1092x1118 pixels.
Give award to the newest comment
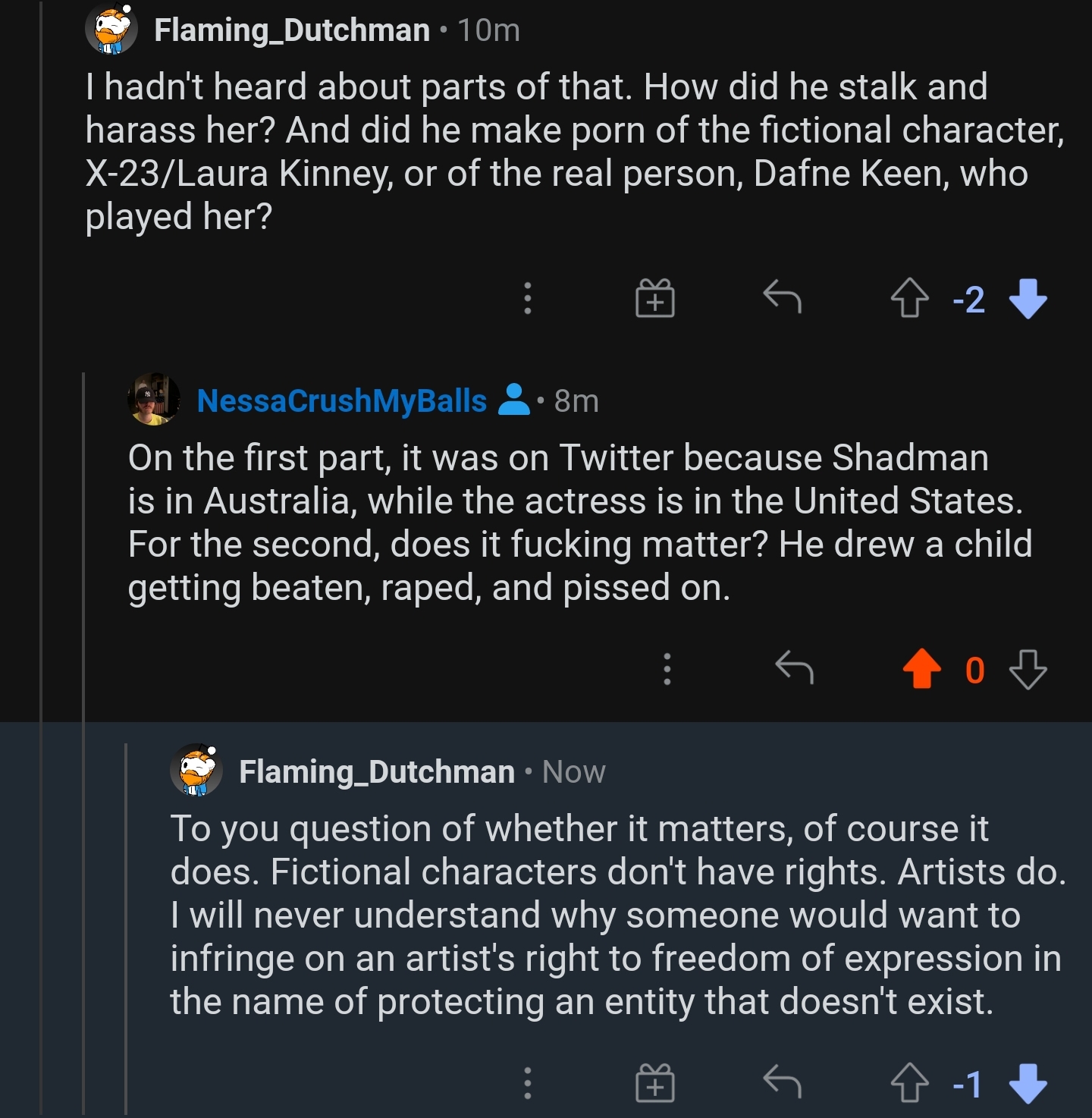tap(654, 1083)
